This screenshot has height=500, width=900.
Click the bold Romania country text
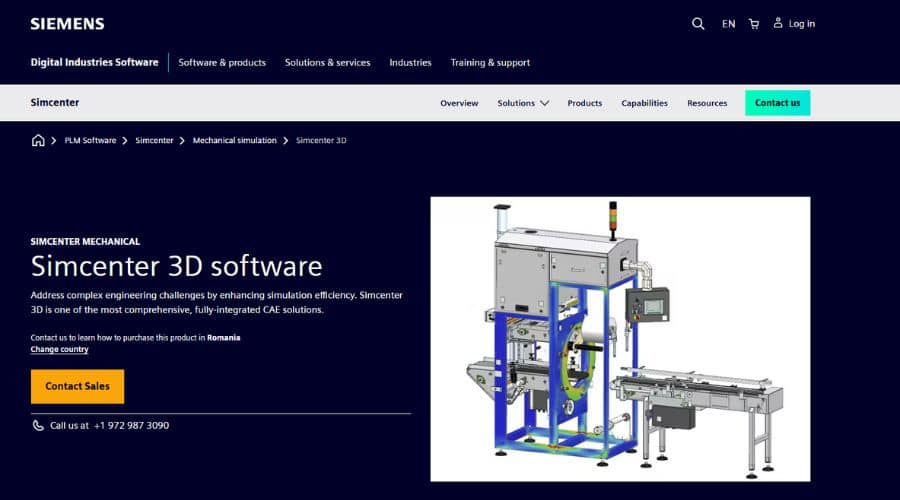pos(224,338)
